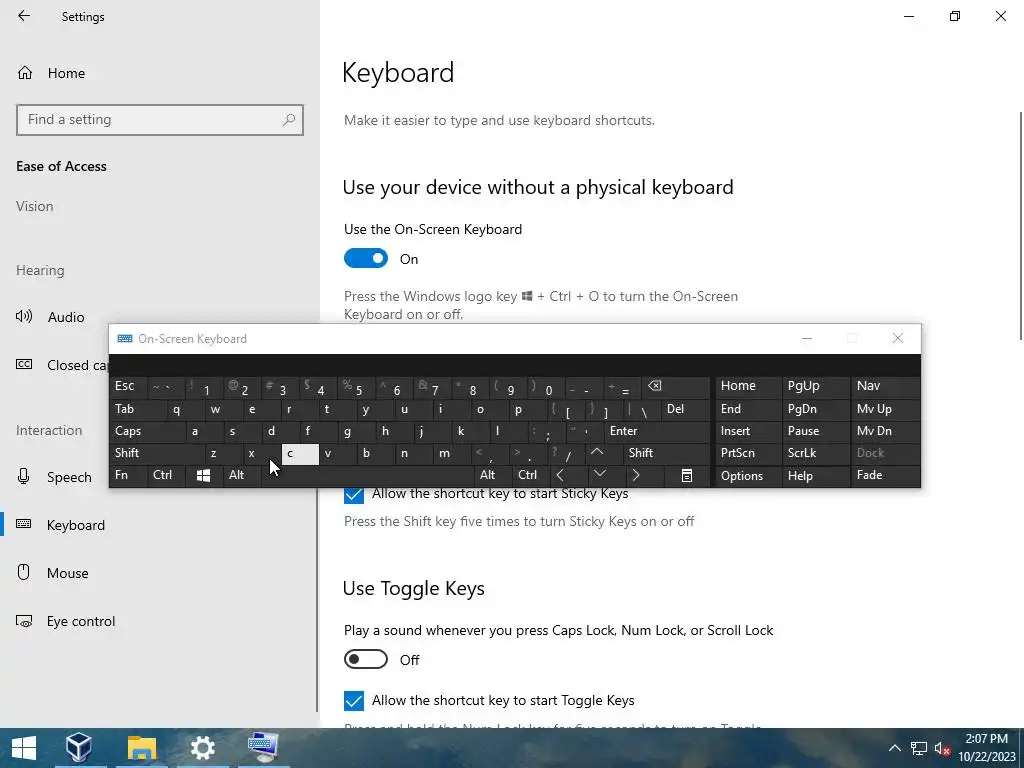The width and height of the screenshot is (1024, 768).
Task: Close the On-Screen Keyboard window
Action: click(x=898, y=338)
